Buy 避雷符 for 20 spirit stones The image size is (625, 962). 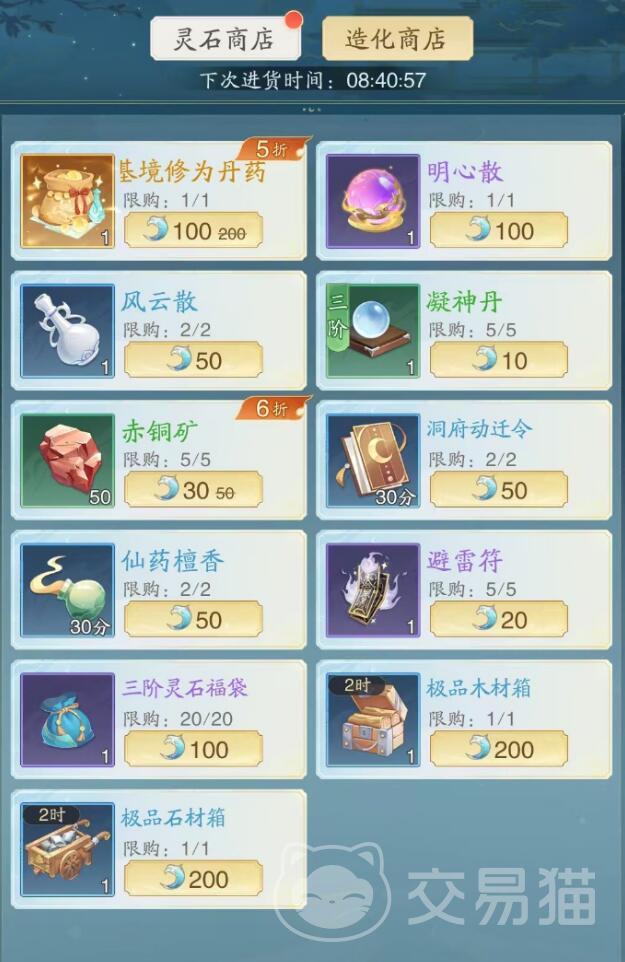click(499, 620)
